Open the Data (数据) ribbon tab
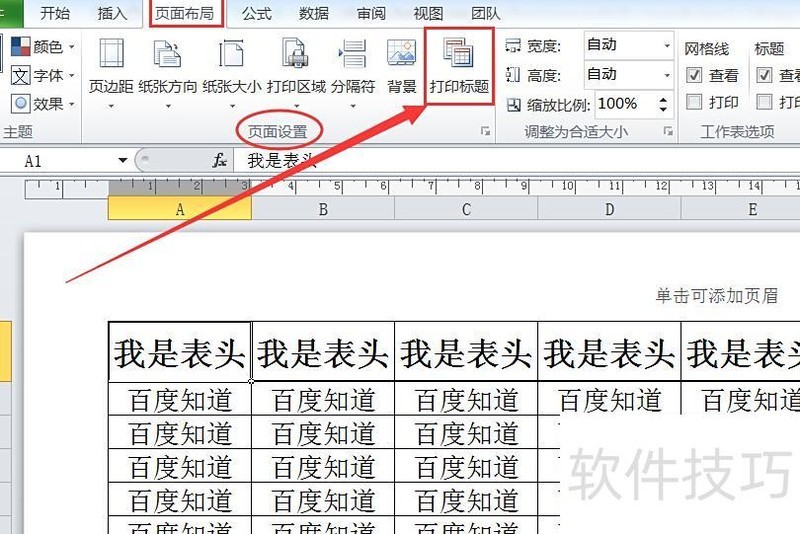This screenshot has width=800, height=534. pyautogui.click(x=314, y=13)
